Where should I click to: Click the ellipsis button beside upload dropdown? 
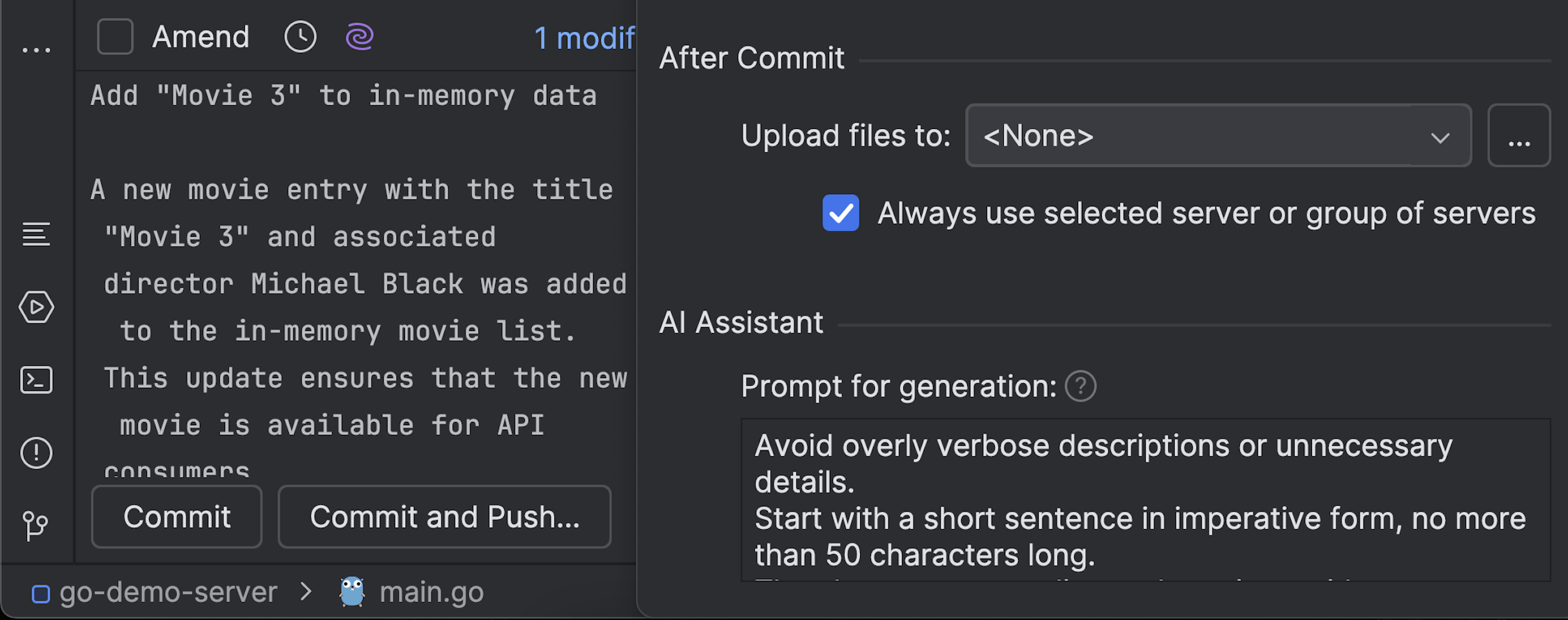[1518, 135]
